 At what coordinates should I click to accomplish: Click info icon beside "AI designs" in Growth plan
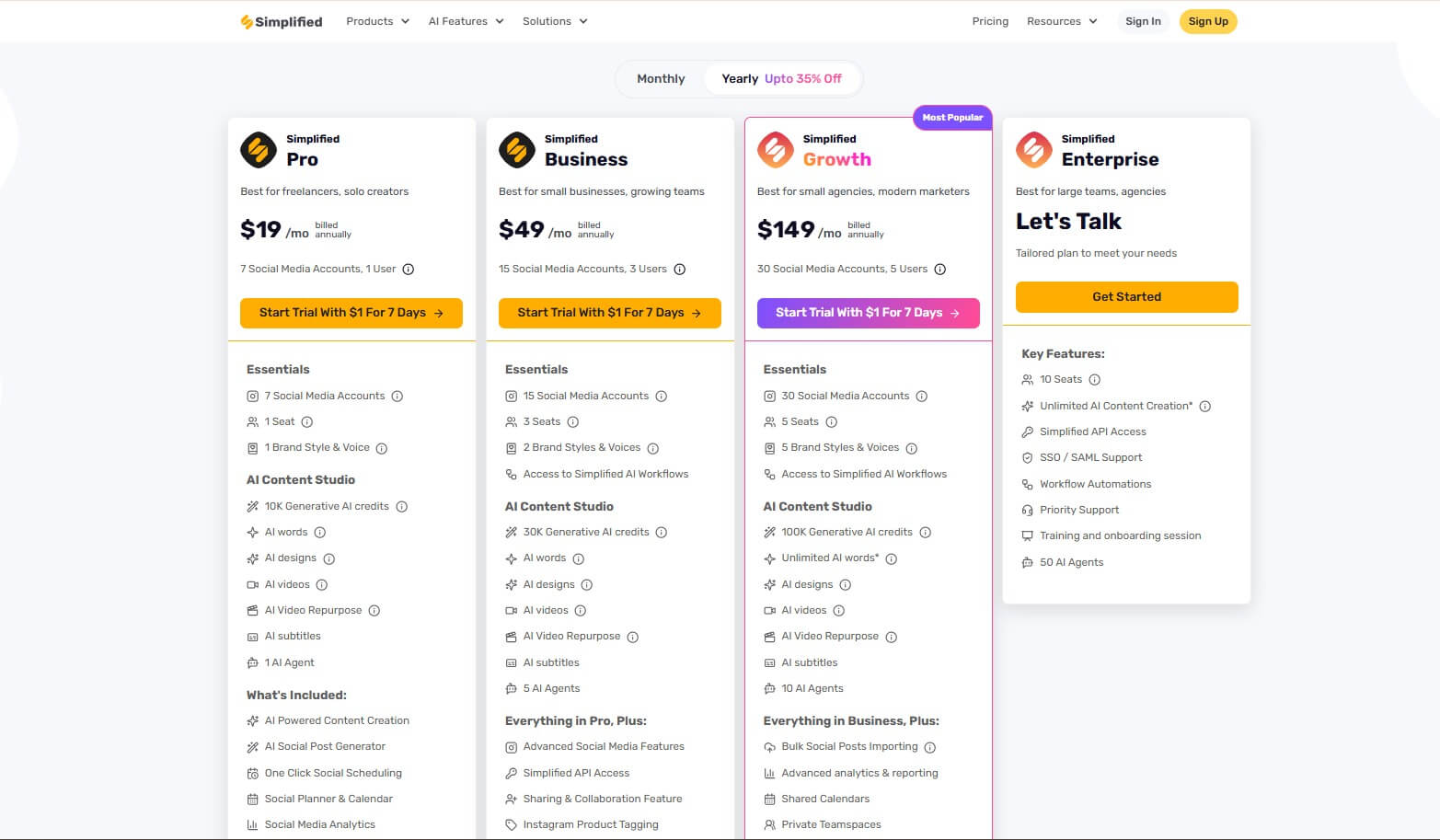point(846,585)
